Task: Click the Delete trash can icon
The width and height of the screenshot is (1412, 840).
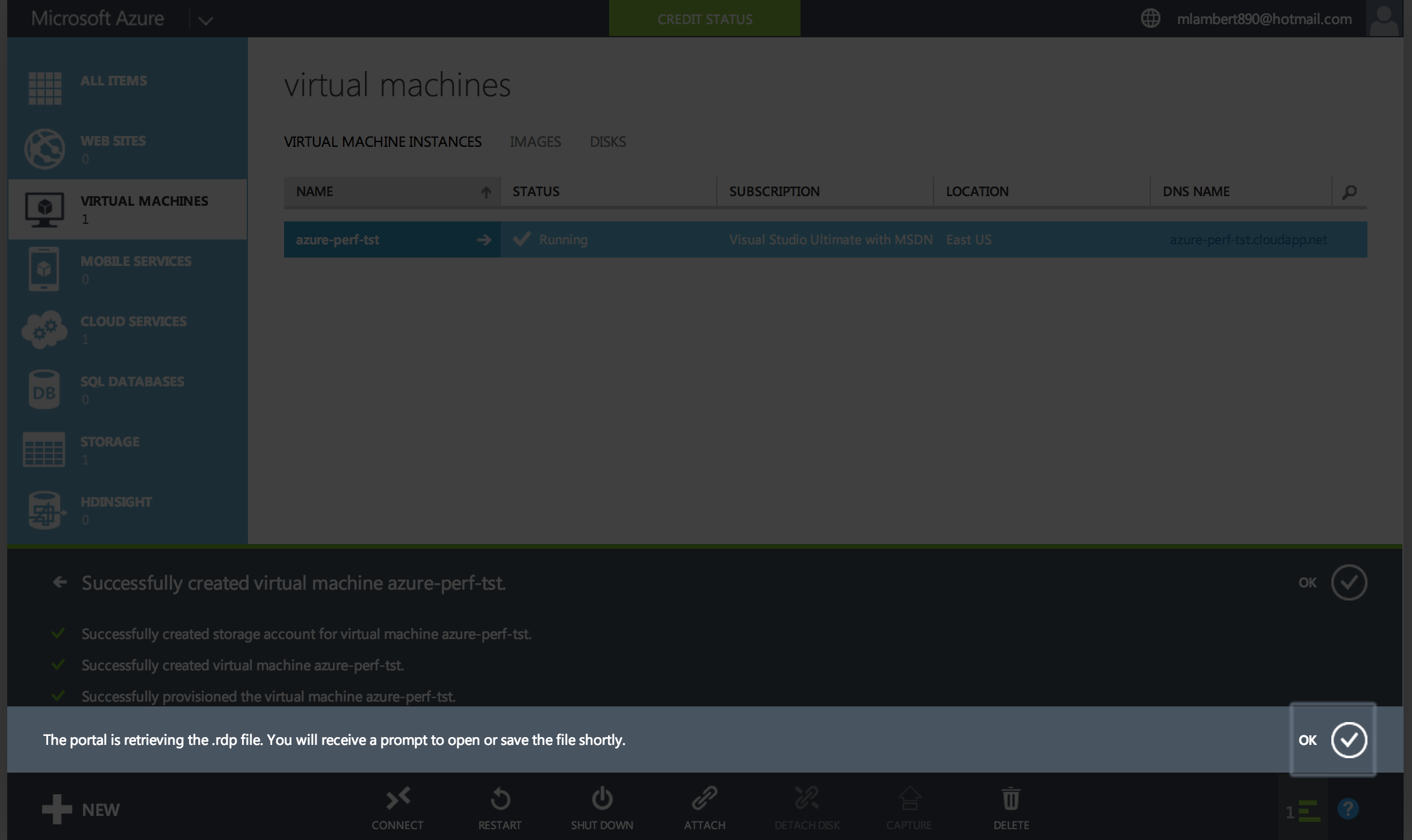Action: pyautogui.click(x=1011, y=799)
